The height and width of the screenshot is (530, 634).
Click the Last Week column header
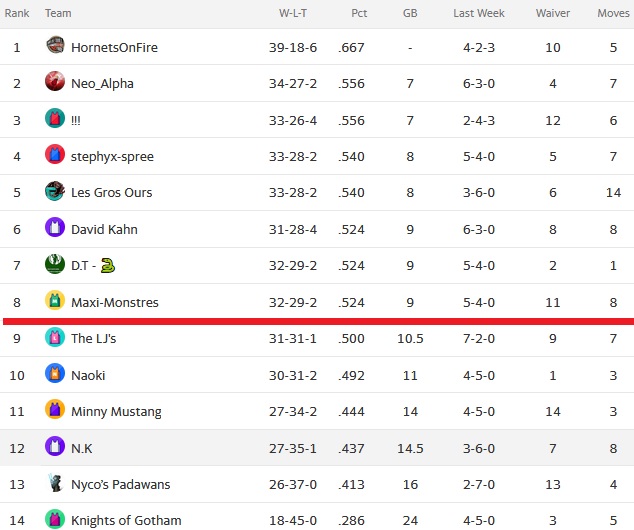tap(479, 13)
